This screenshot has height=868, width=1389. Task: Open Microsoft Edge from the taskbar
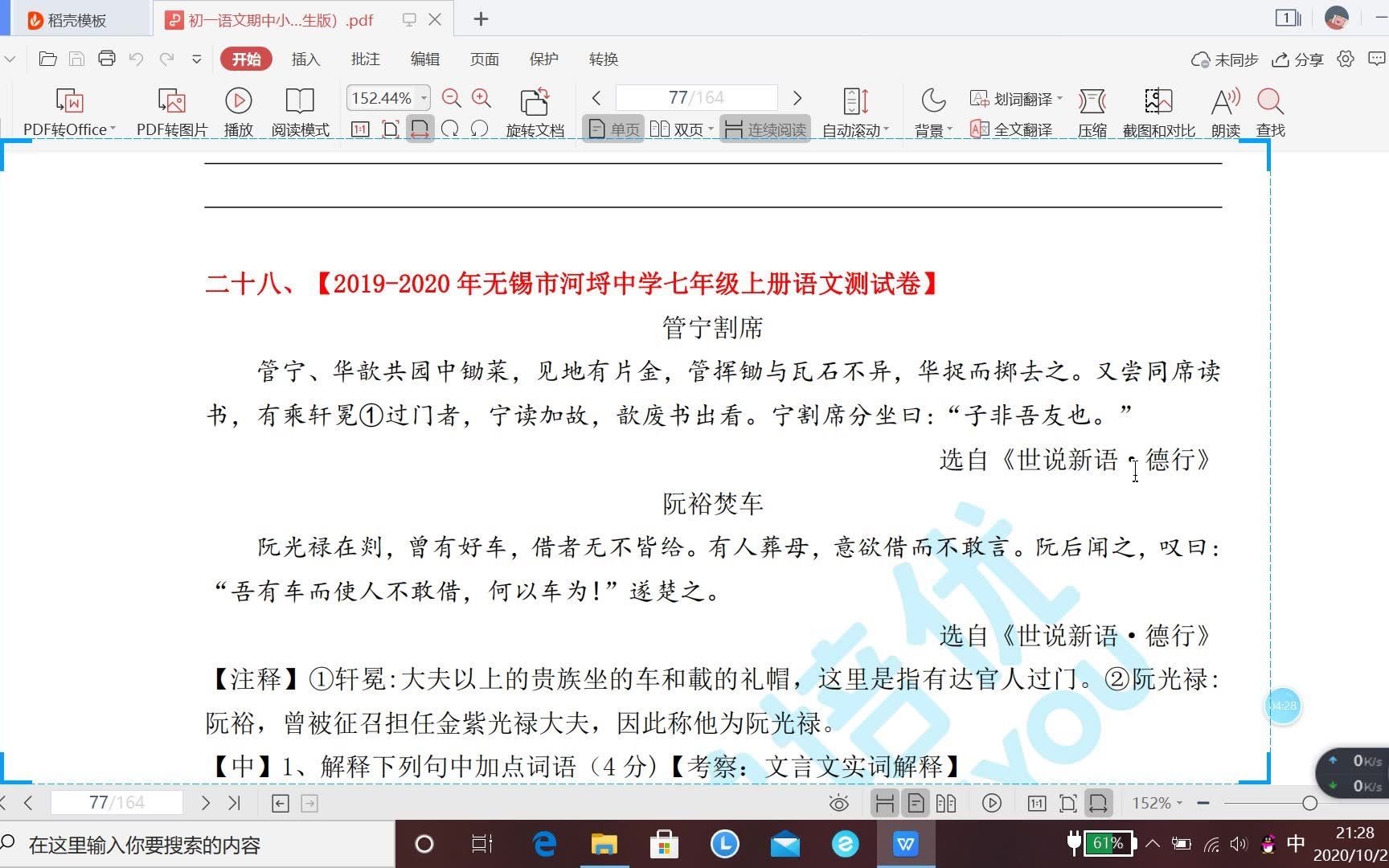pyautogui.click(x=544, y=844)
